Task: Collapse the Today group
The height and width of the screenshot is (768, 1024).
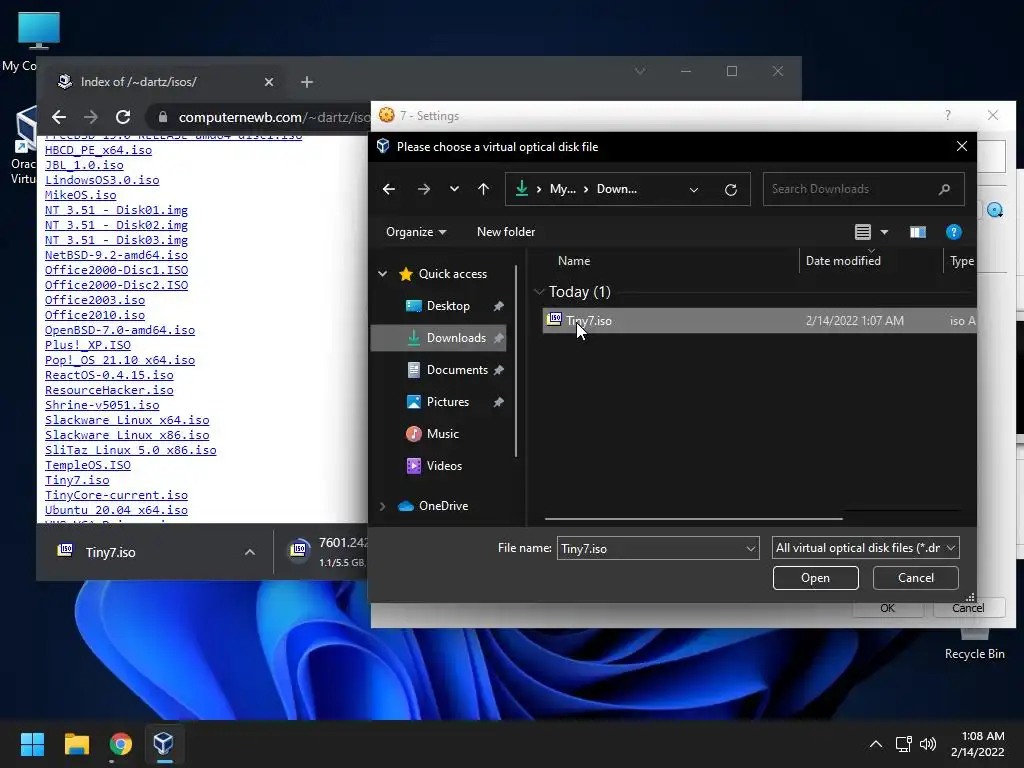Action: pos(539,292)
